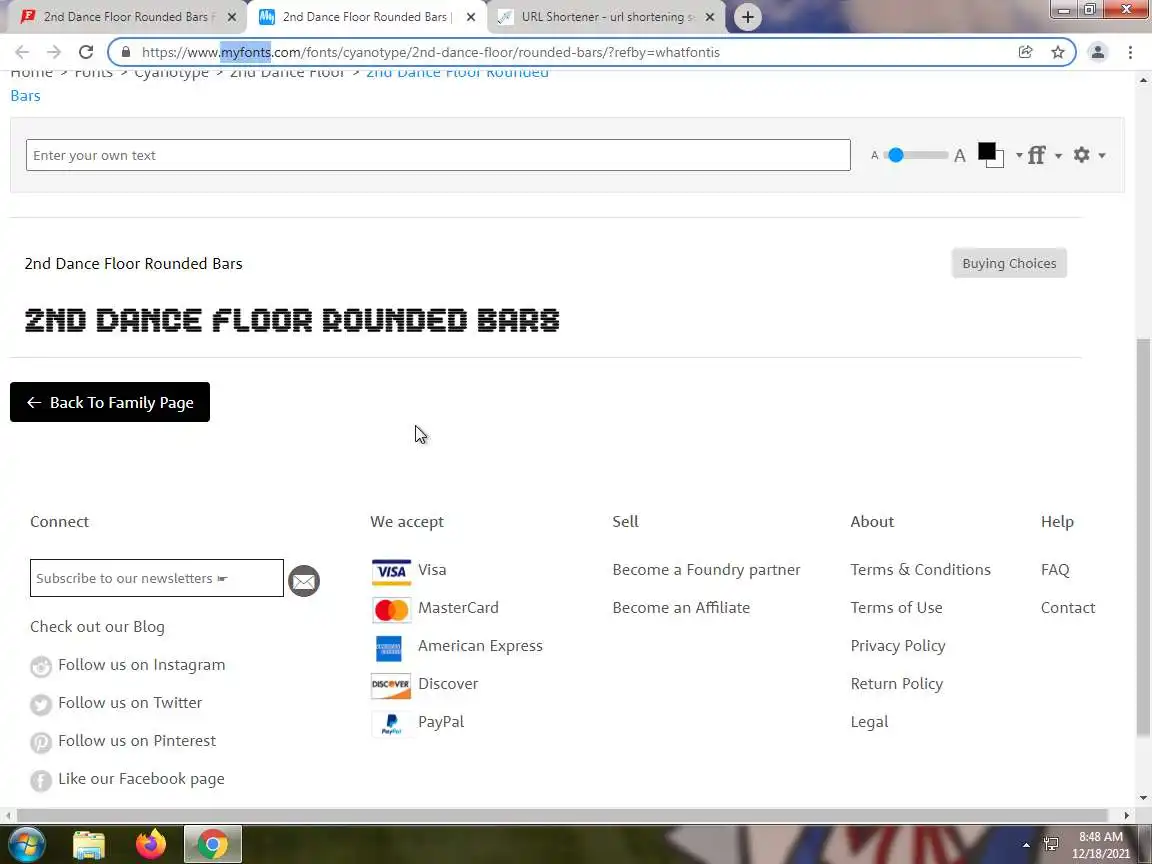Click the Bars breadcrumb link
This screenshot has width=1152, height=864.
point(26,96)
